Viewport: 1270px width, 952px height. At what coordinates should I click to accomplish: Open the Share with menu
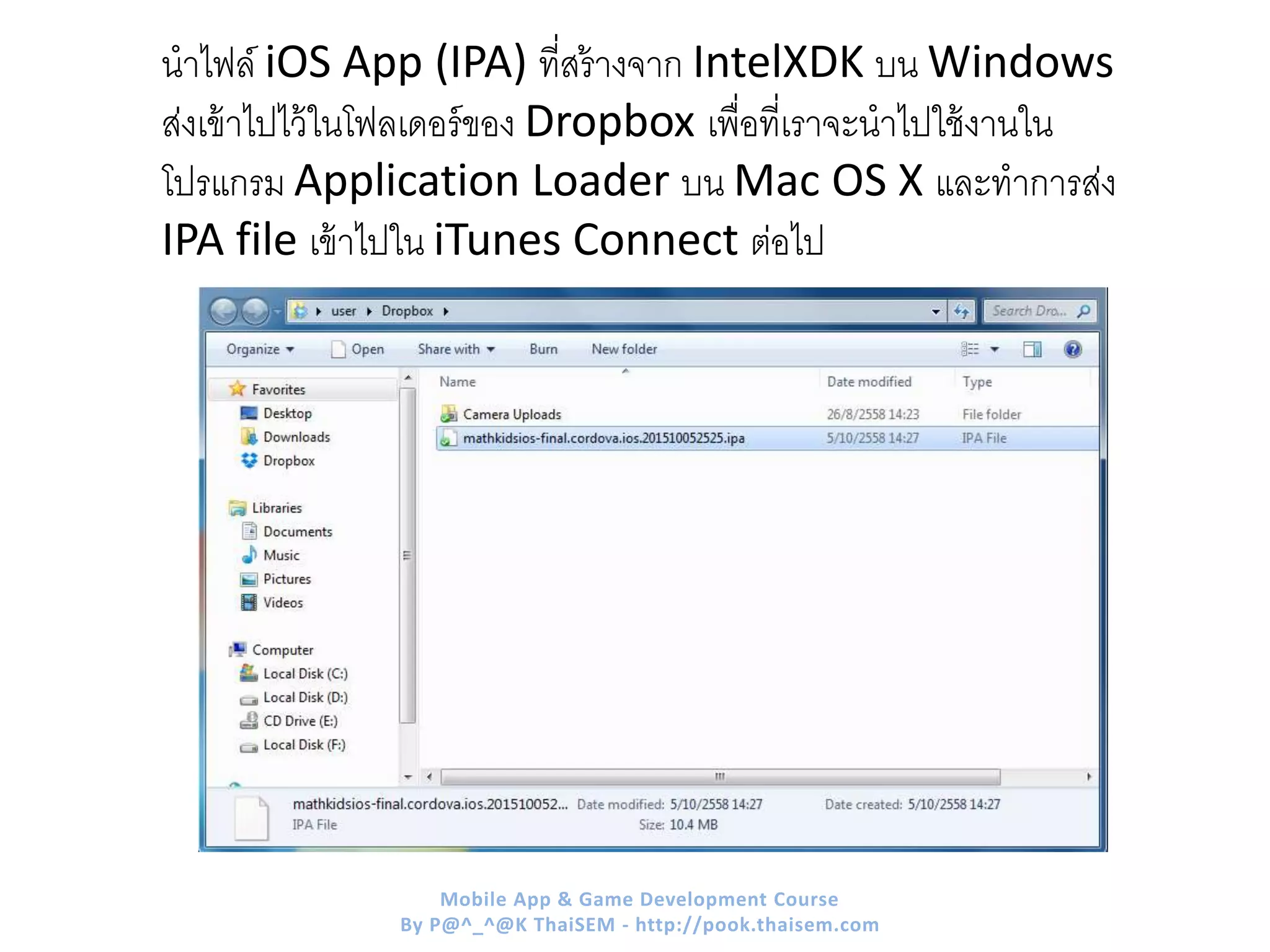[456, 350]
